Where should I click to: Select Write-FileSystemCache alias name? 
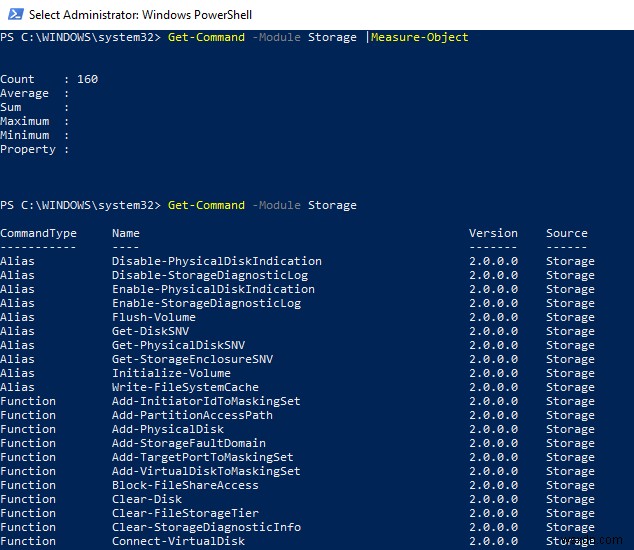(185, 387)
